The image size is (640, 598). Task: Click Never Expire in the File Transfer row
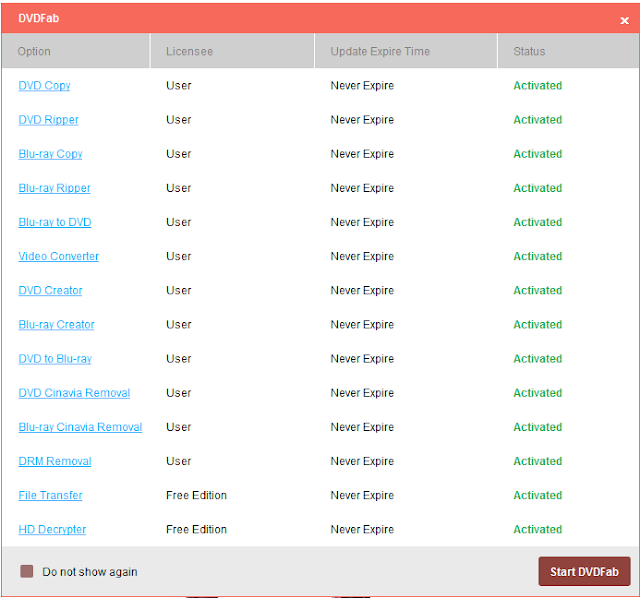coord(362,495)
